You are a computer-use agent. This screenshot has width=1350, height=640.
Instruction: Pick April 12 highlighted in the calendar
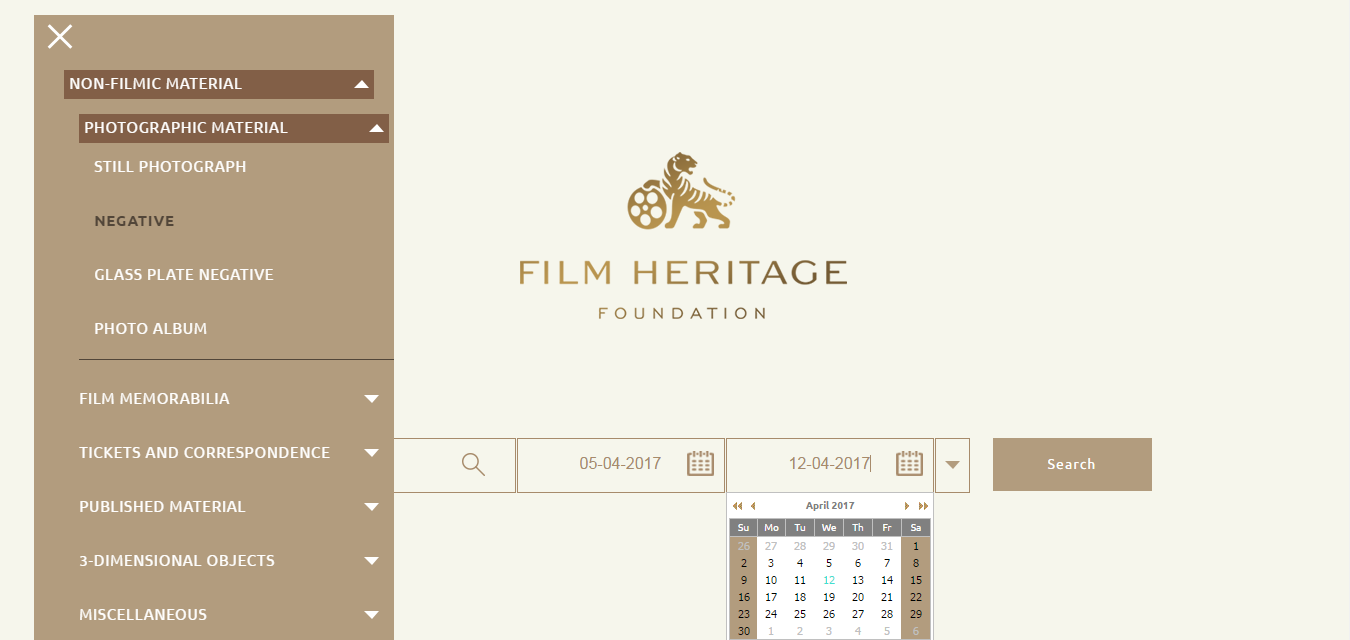tap(829, 580)
